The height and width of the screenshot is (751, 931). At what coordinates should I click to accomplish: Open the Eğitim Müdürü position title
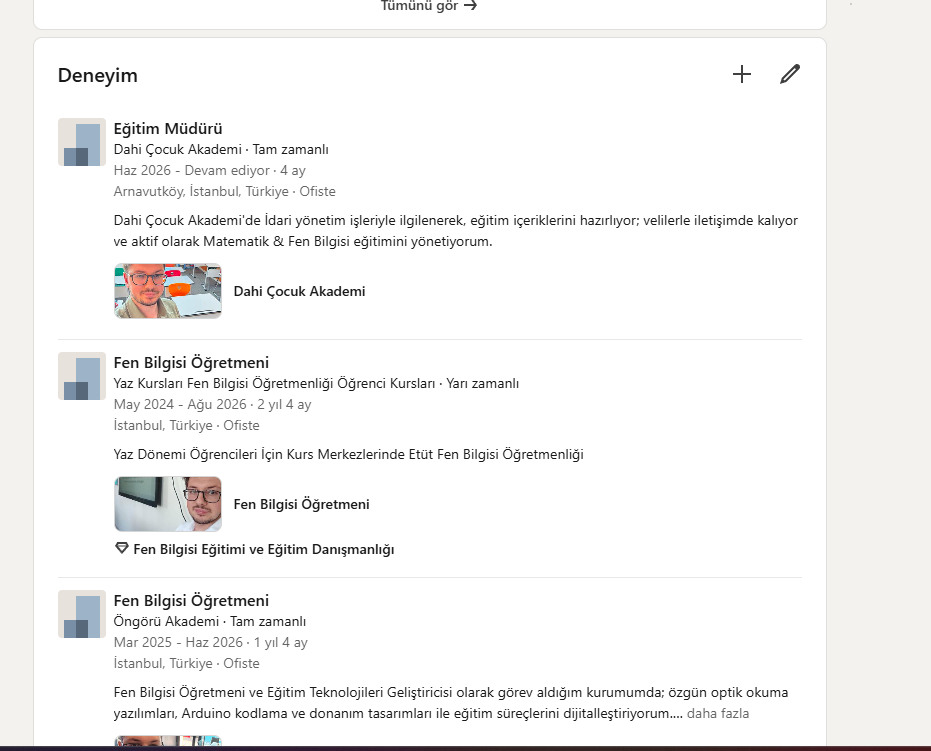[x=168, y=128]
